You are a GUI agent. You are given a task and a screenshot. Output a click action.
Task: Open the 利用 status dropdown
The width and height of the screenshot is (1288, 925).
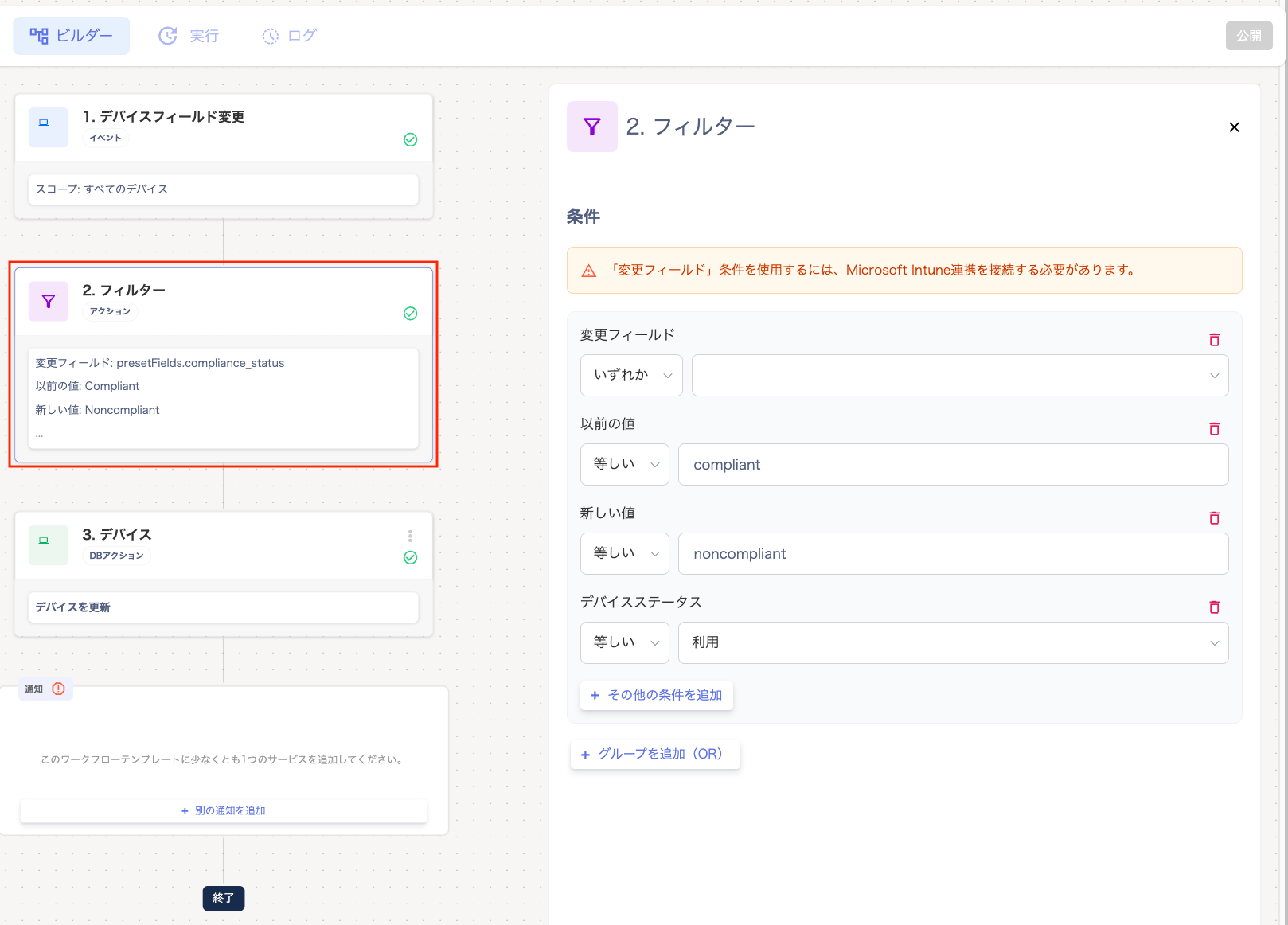click(954, 642)
